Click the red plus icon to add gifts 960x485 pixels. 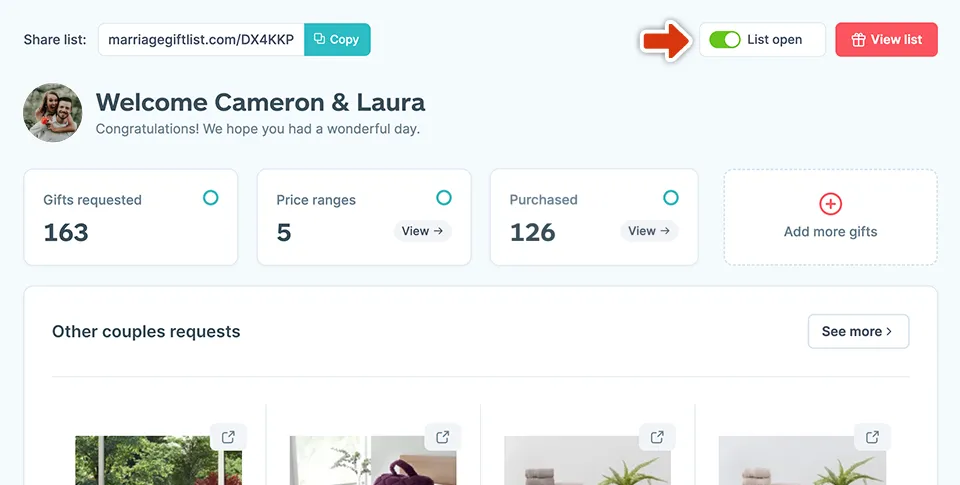tap(830, 204)
